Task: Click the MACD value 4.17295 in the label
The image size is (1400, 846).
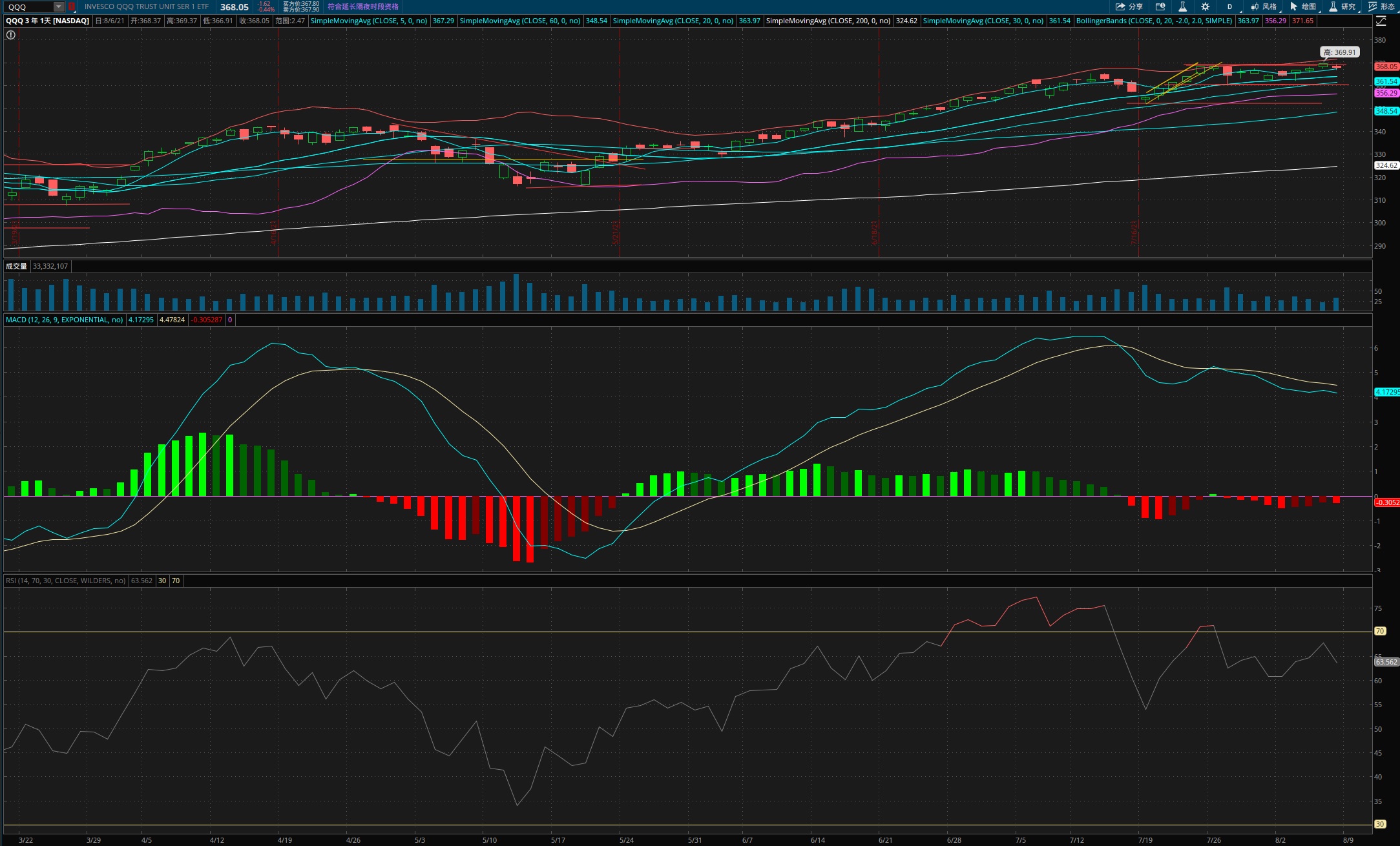Action: point(141,320)
